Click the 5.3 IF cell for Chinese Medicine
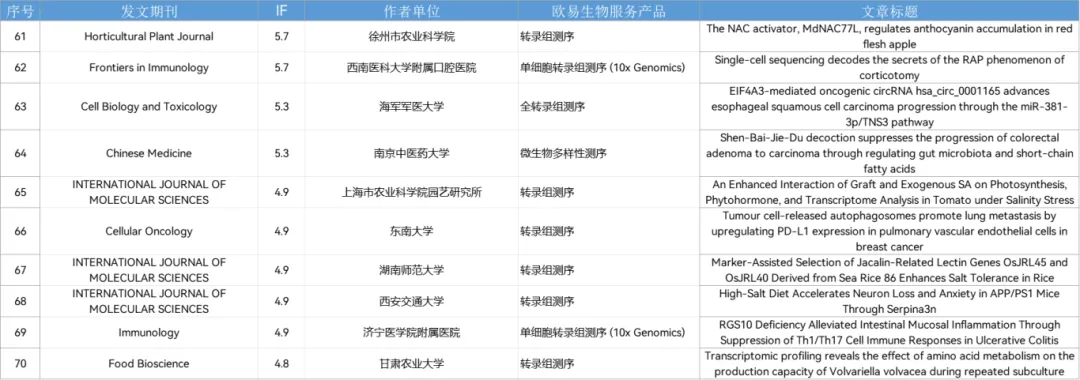Image resolution: width=1080 pixels, height=380 pixels. (x=281, y=153)
